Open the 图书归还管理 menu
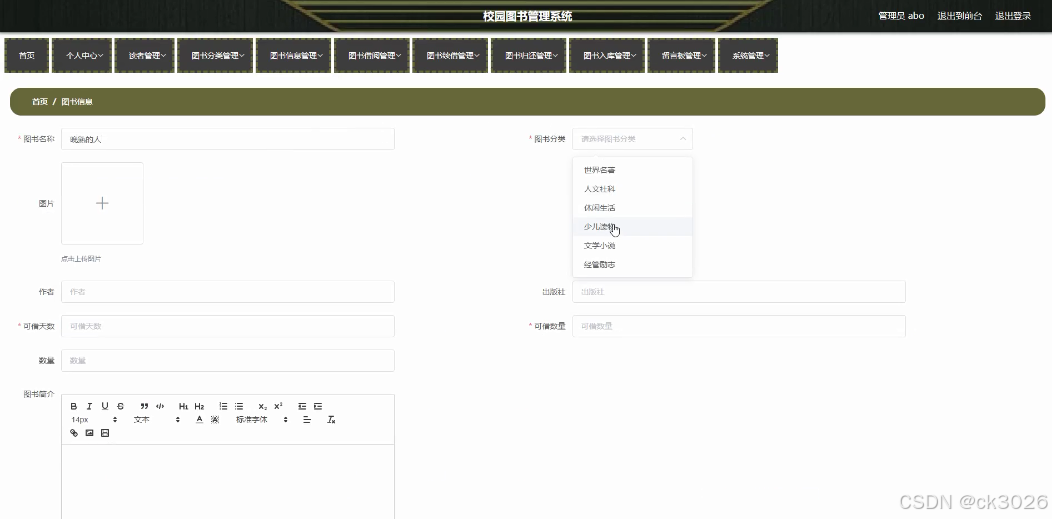 point(531,56)
